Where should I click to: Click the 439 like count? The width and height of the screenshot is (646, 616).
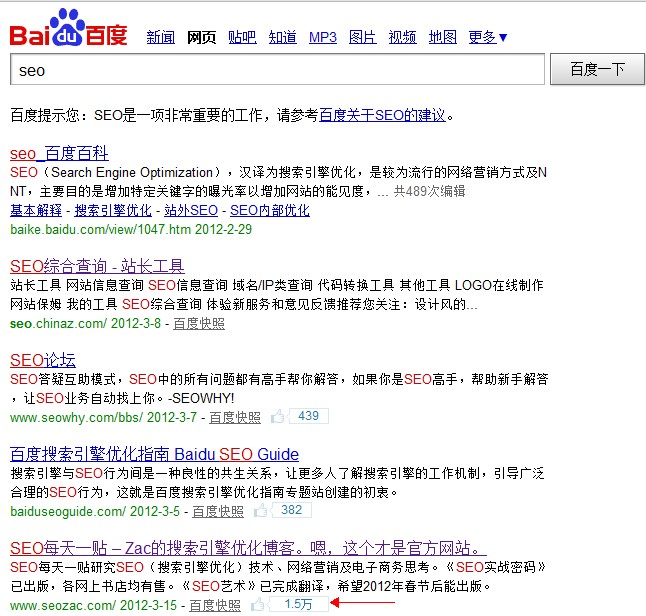(309, 416)
